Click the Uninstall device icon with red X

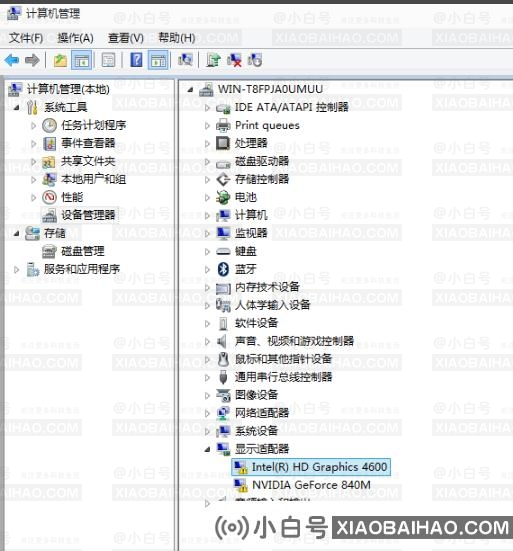(x=234, y=60)
